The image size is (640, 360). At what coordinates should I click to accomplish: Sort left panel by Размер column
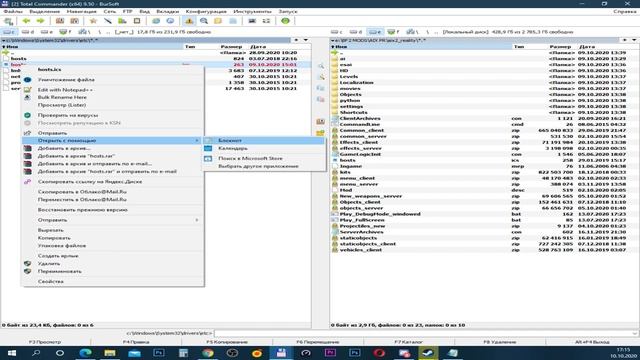click(232, 47)
